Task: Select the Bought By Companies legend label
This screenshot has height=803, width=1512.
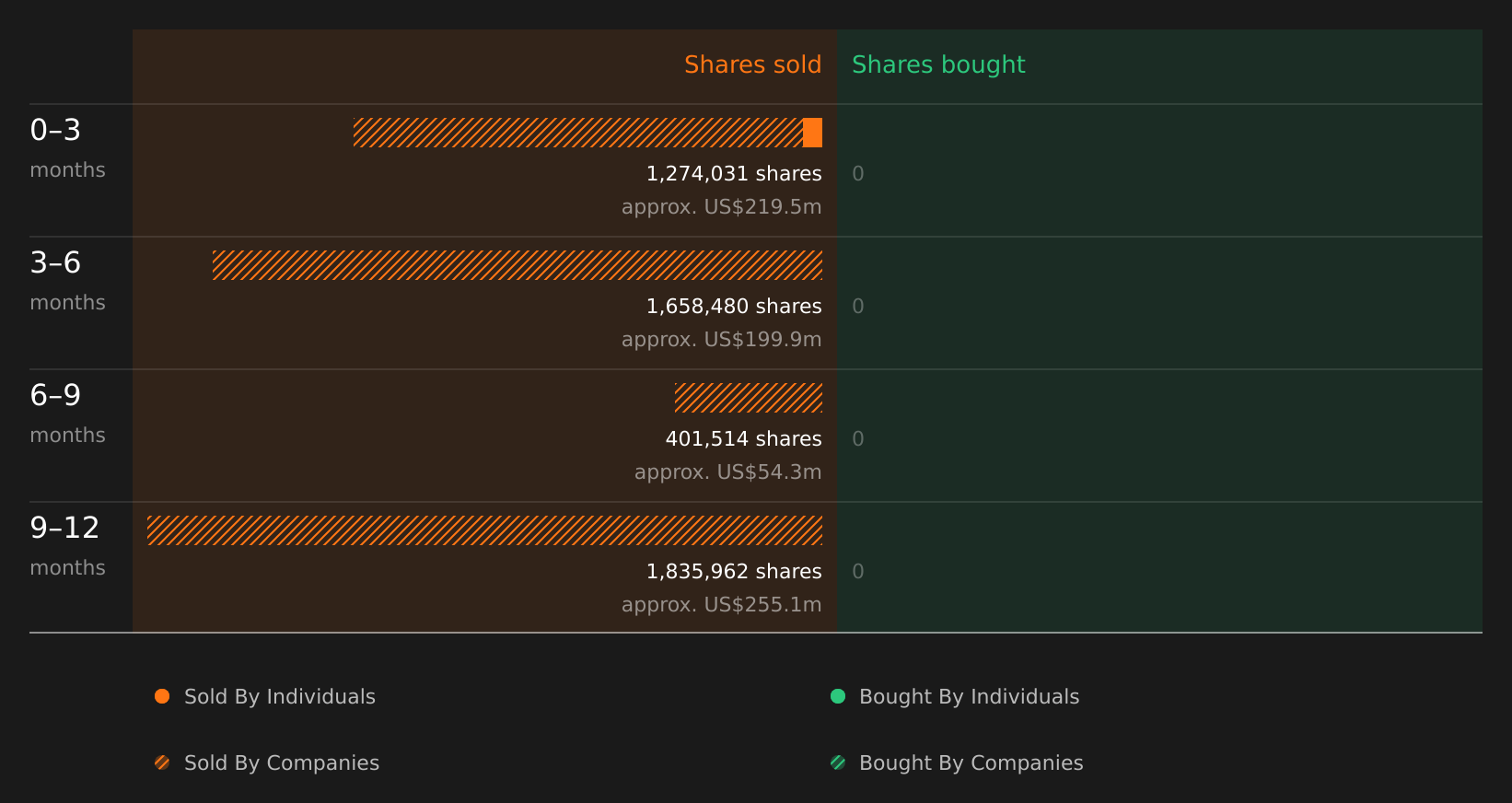Action: (971, 763)
